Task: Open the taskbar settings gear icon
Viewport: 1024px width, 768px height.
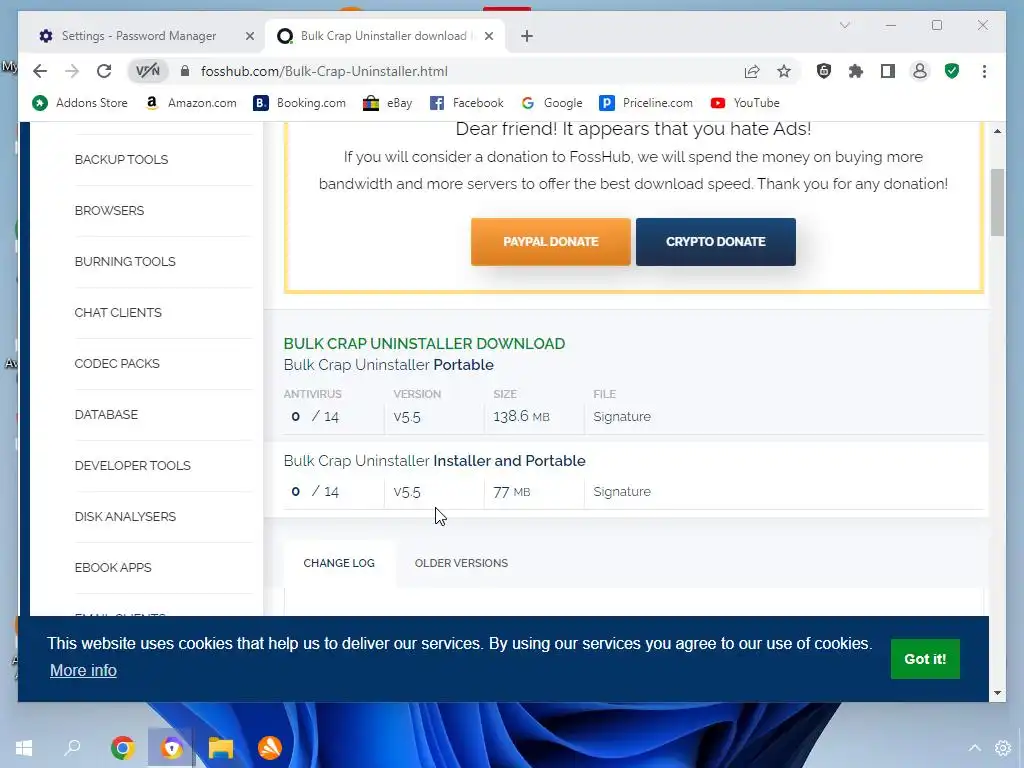Action: [x=1003, y=748]
